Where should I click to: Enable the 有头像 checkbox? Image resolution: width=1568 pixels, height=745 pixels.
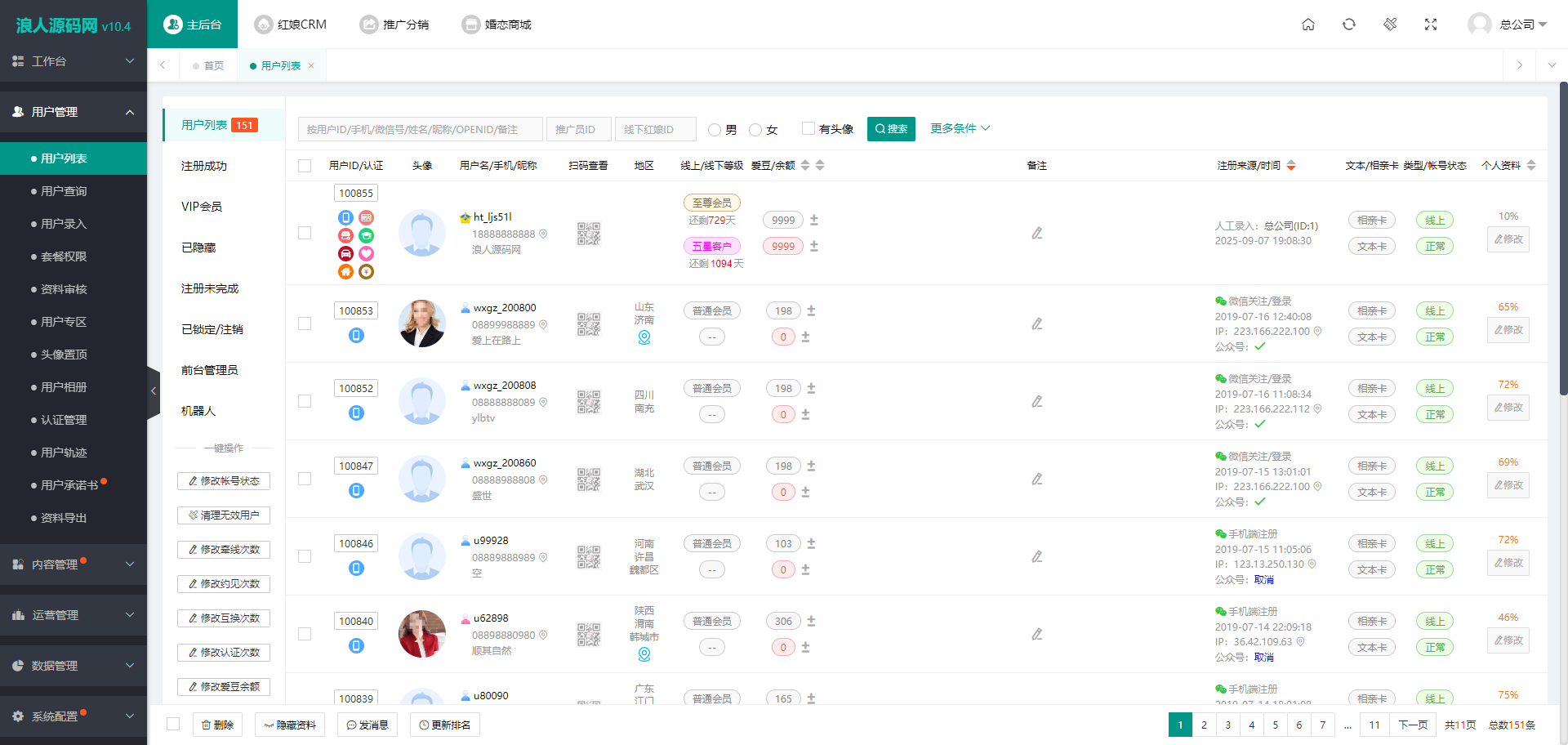[x=808, y=128]
